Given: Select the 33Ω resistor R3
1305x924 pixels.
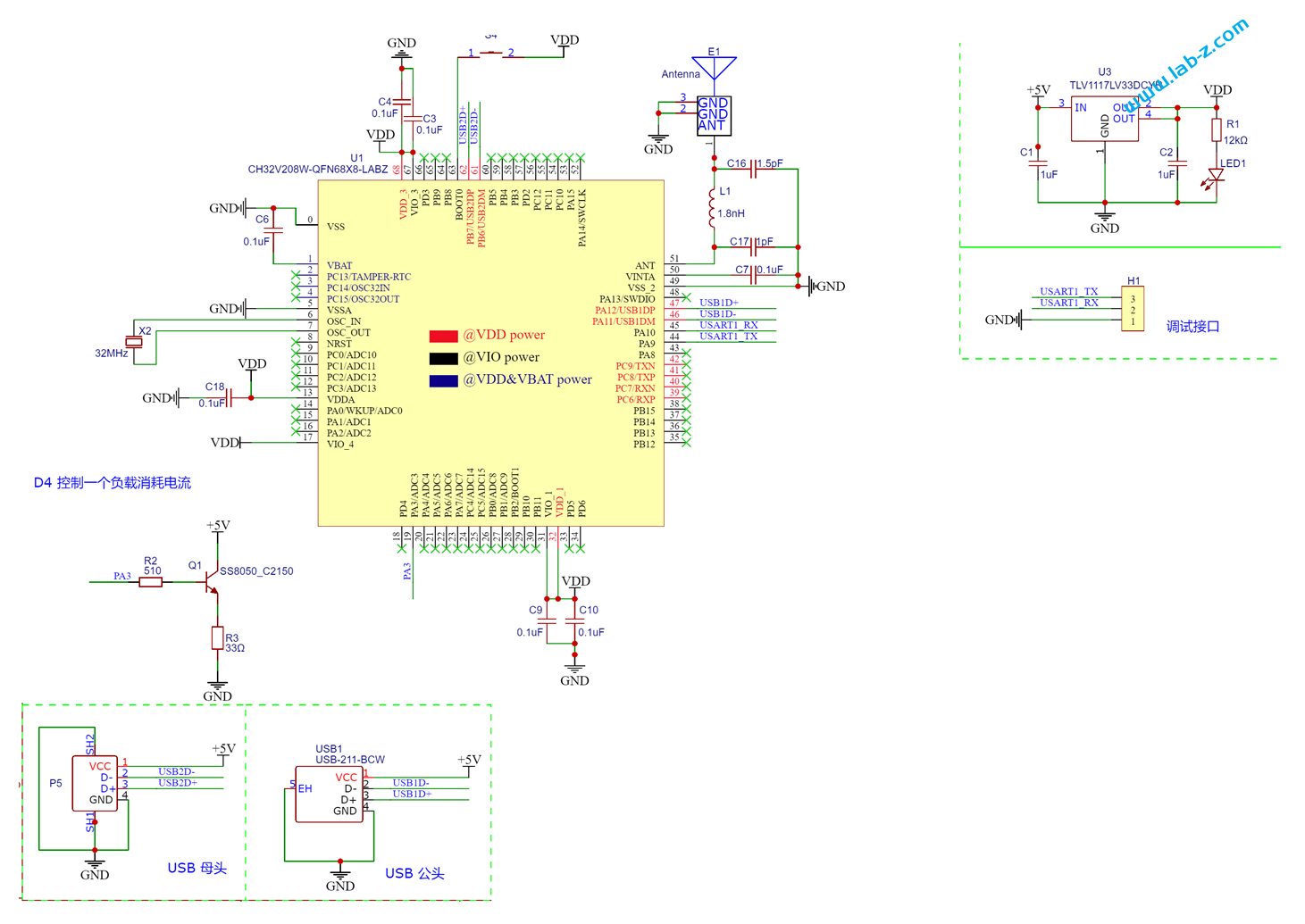Looking at the screenshot, I should point(219,637).
